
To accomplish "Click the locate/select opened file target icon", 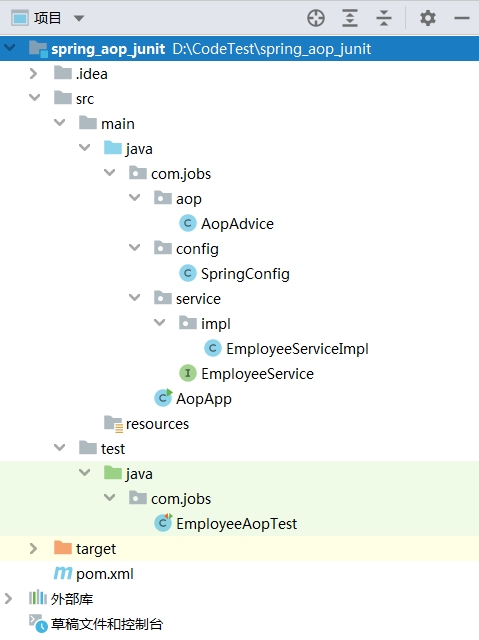I will [316, 18].
